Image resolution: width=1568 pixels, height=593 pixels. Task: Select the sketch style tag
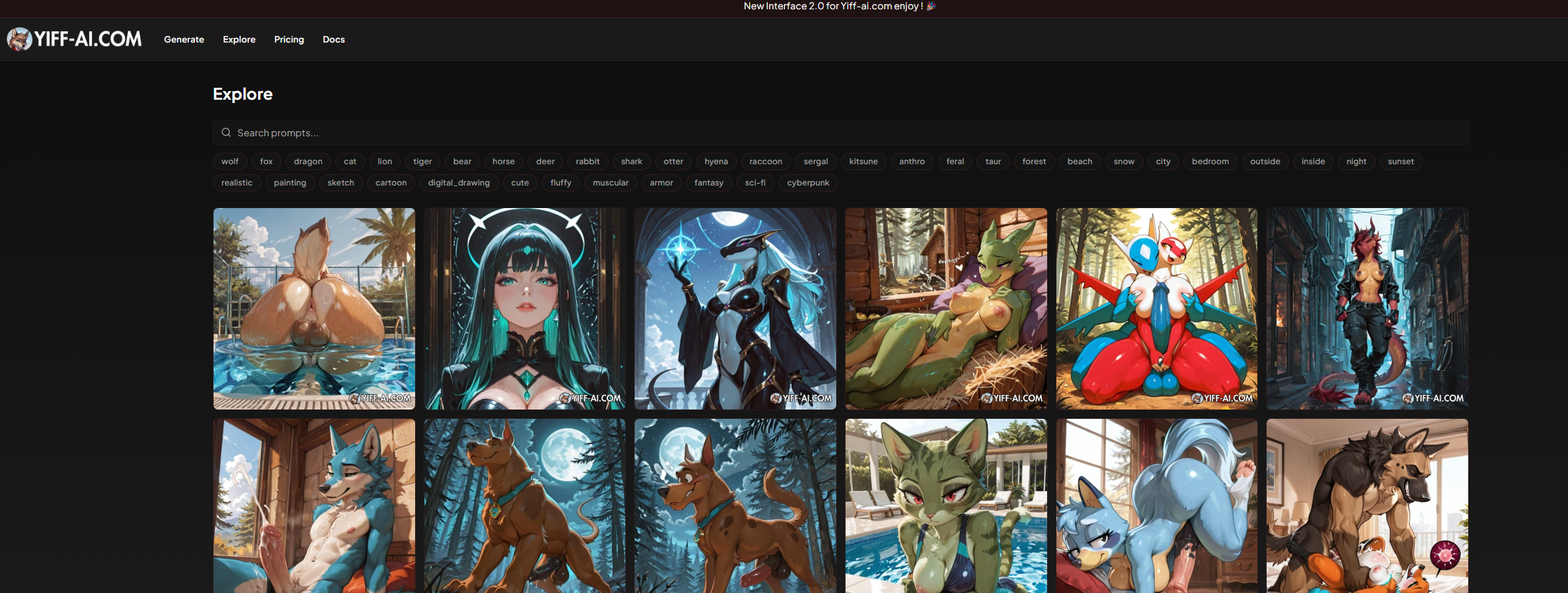(341, 183)
